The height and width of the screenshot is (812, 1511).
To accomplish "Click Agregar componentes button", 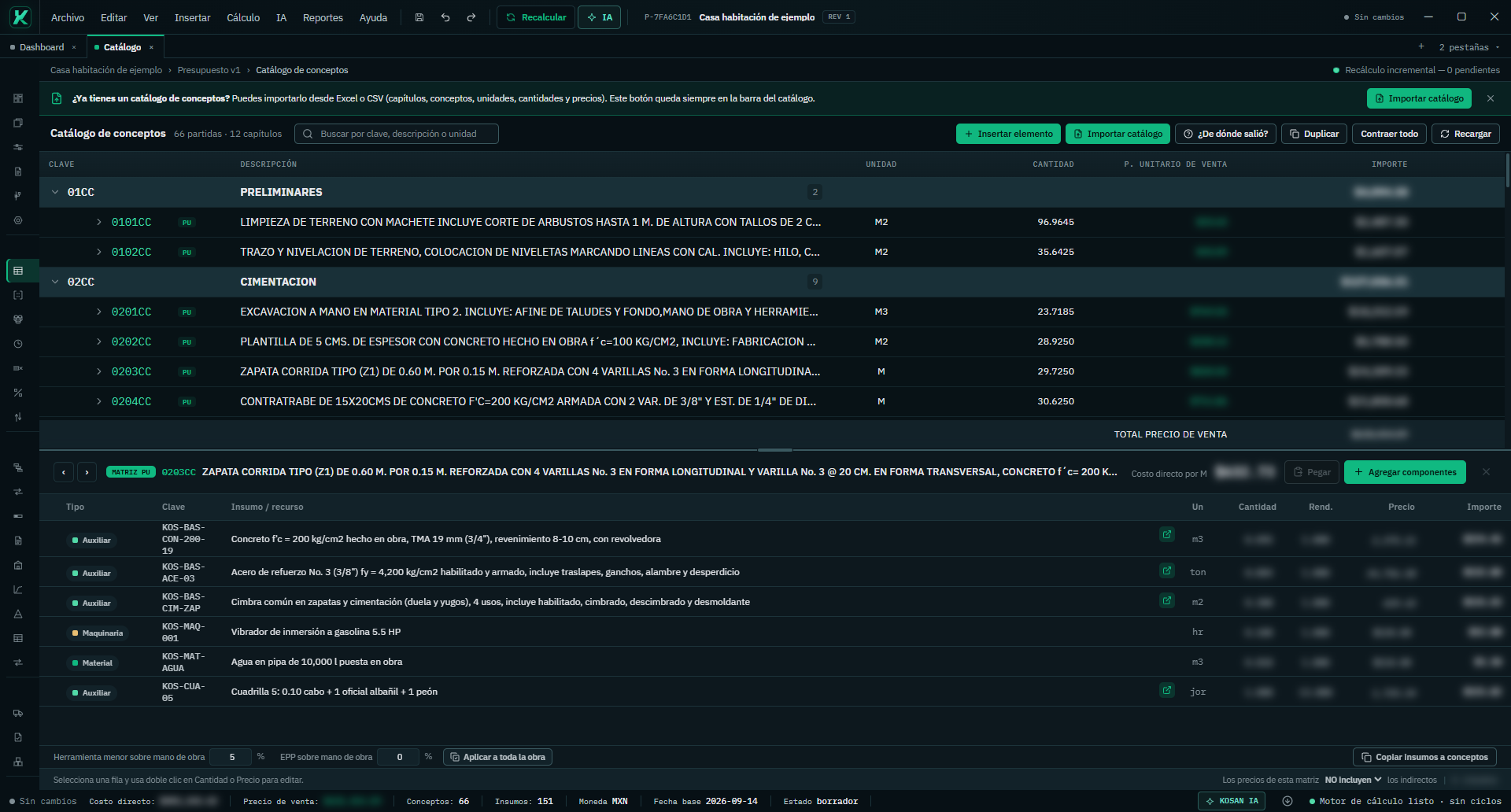I will pyautogui.click(x=1405, y=472).
